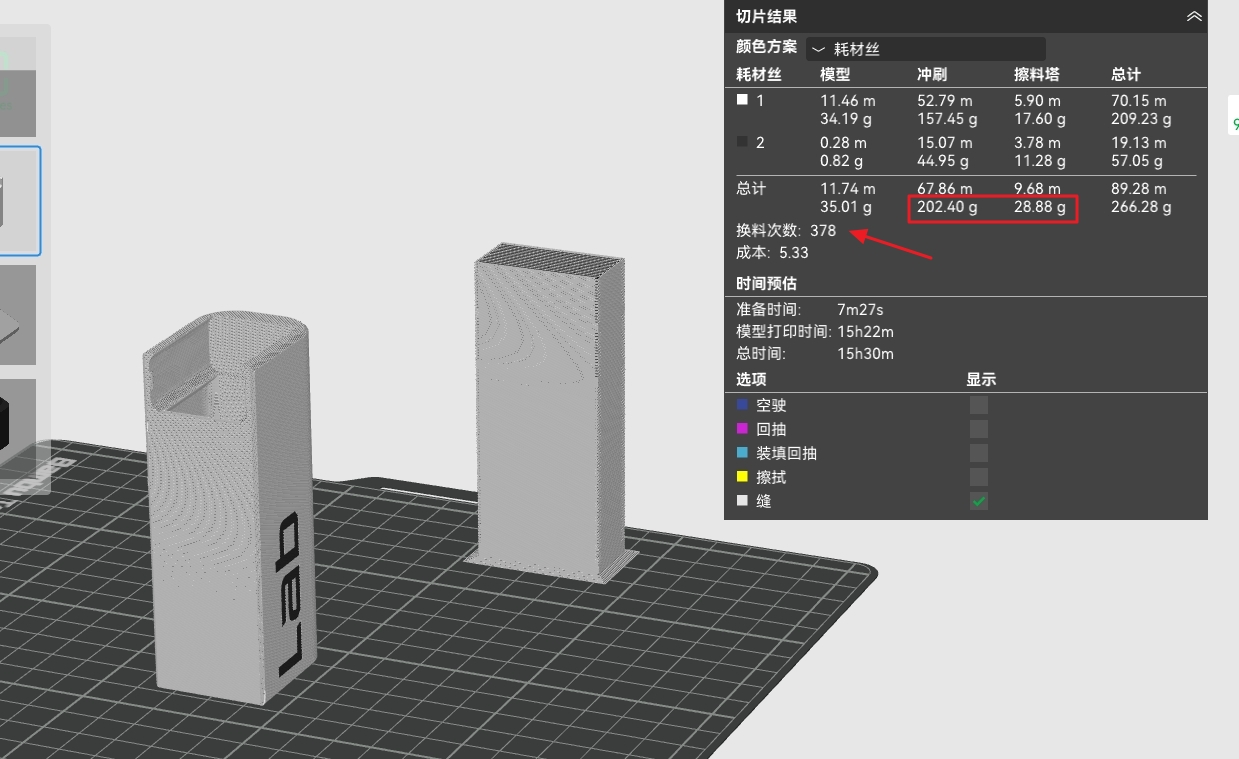Click the cyan swatch beside 装填回抽

point(742,453)
